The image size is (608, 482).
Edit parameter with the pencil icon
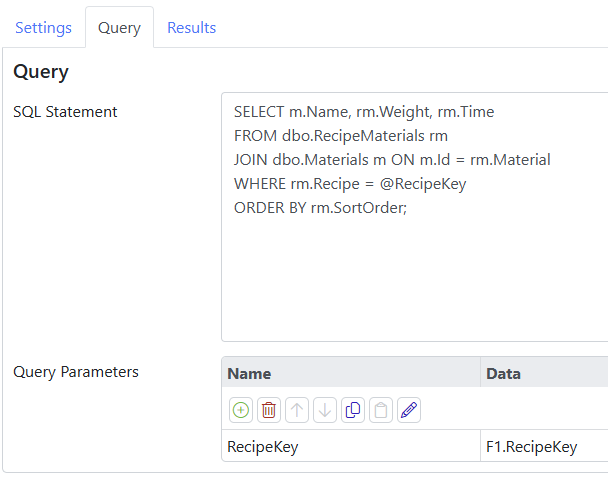[x=409, y=410]
